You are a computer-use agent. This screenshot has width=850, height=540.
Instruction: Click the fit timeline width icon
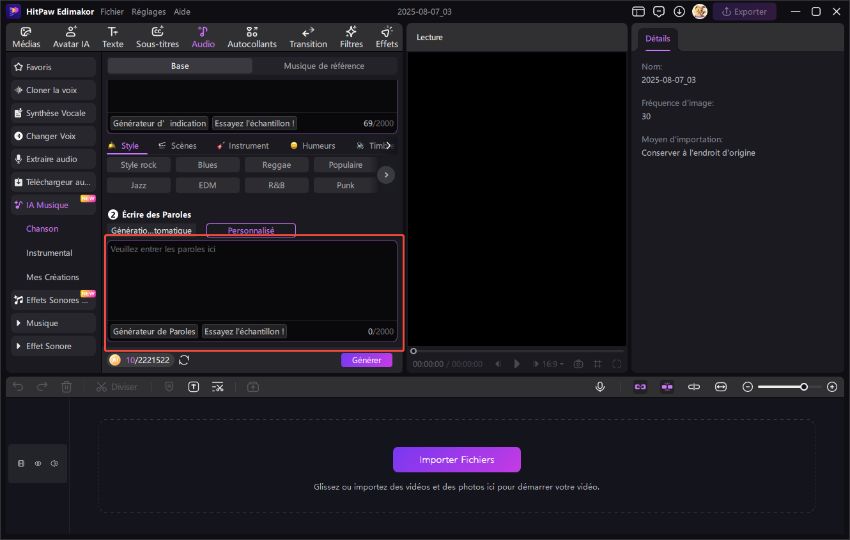pos(720,387)
